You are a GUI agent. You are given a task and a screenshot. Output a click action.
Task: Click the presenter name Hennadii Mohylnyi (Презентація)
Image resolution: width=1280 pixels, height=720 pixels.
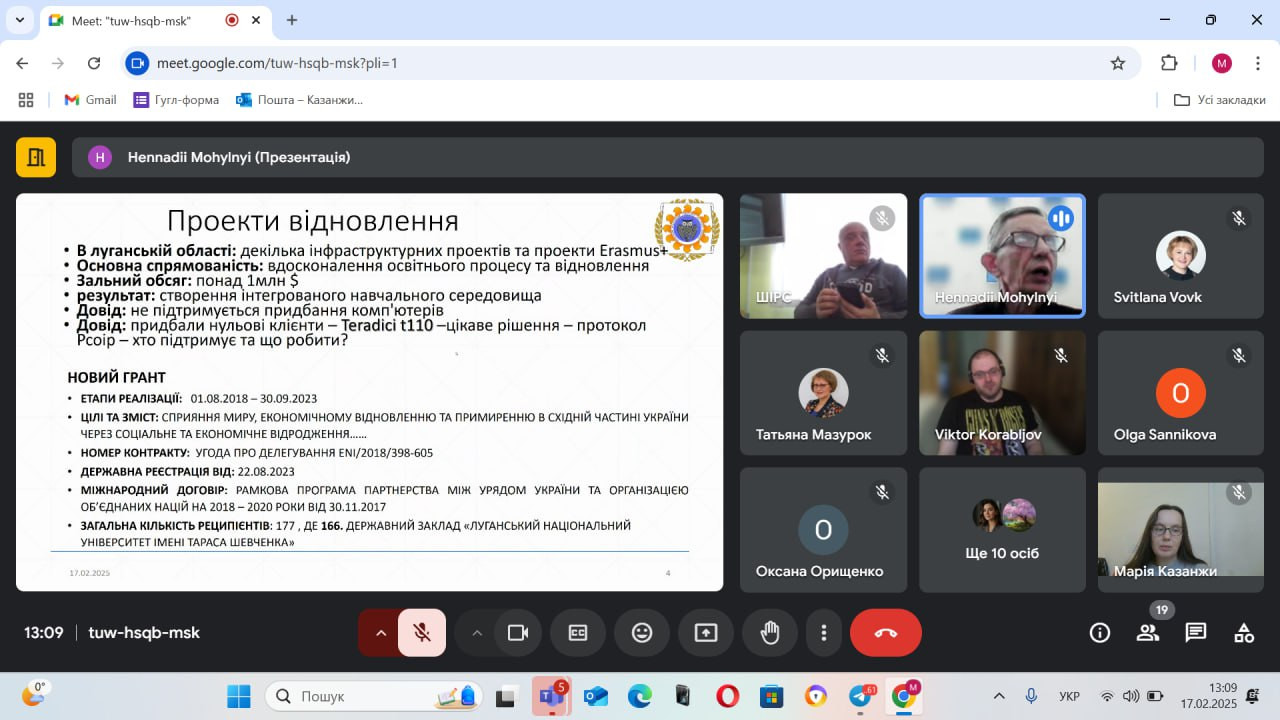[239, 157]
